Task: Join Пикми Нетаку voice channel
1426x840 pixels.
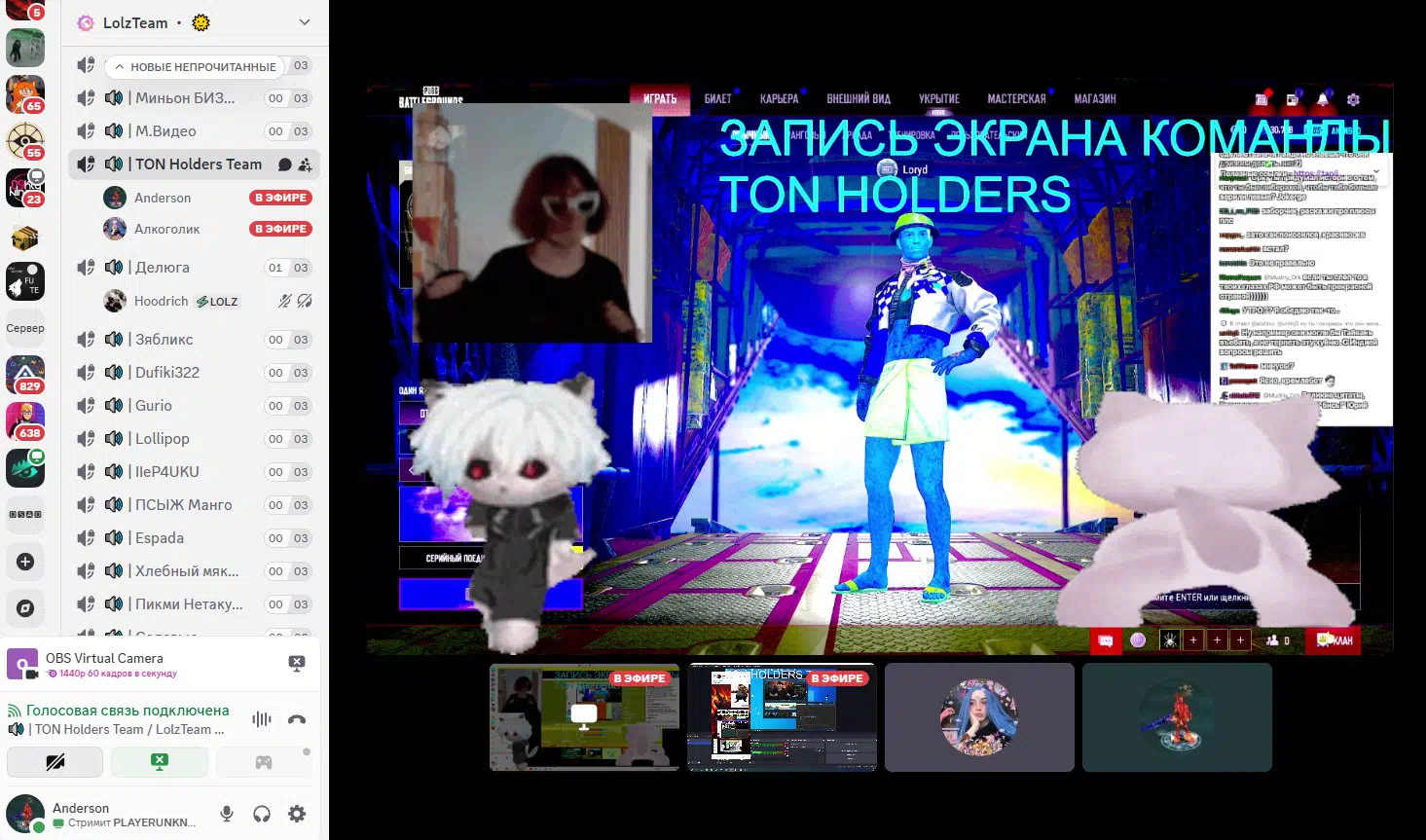Action: pos(194,604)
